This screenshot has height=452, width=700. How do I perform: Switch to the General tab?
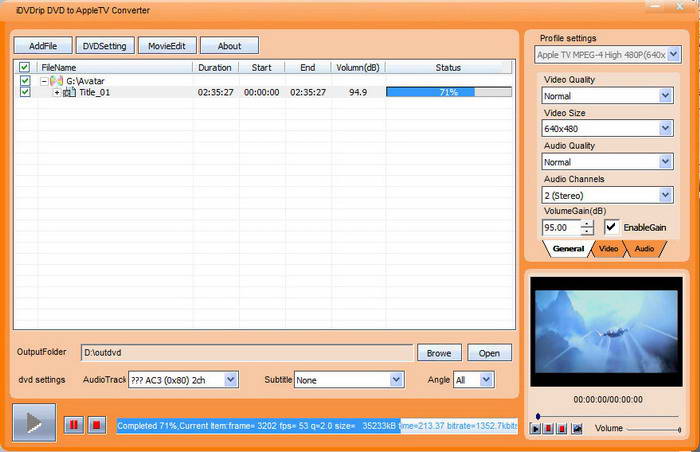click(x=568, y=249)
